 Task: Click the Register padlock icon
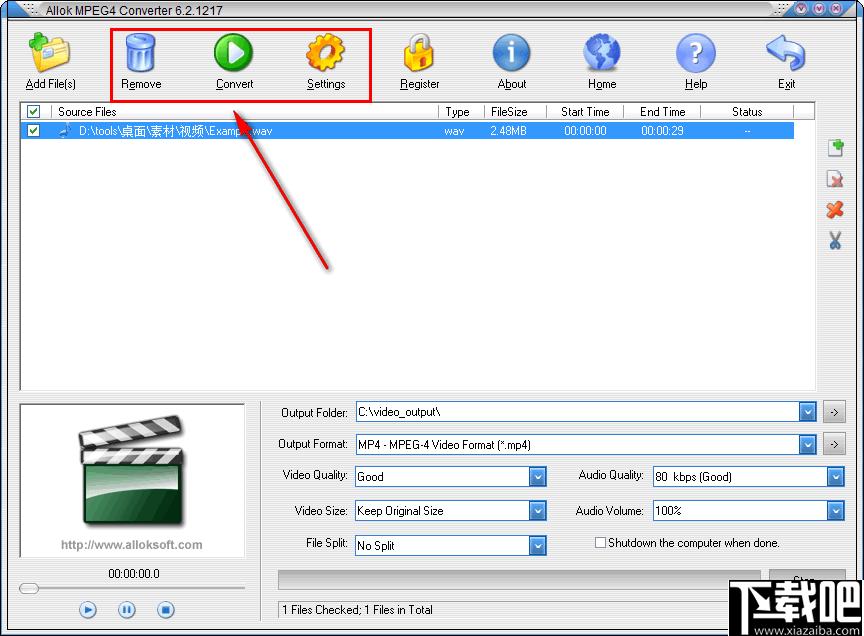point(419,53)
